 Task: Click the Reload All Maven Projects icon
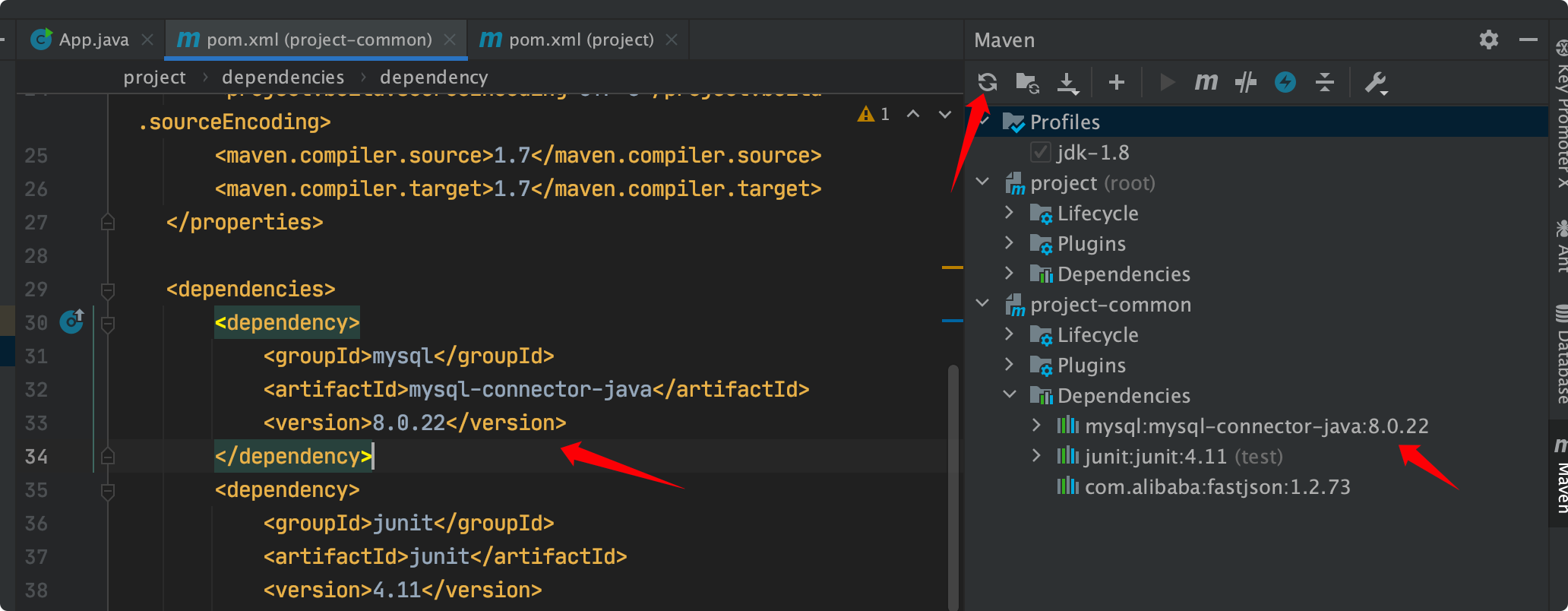pos(987,82)
